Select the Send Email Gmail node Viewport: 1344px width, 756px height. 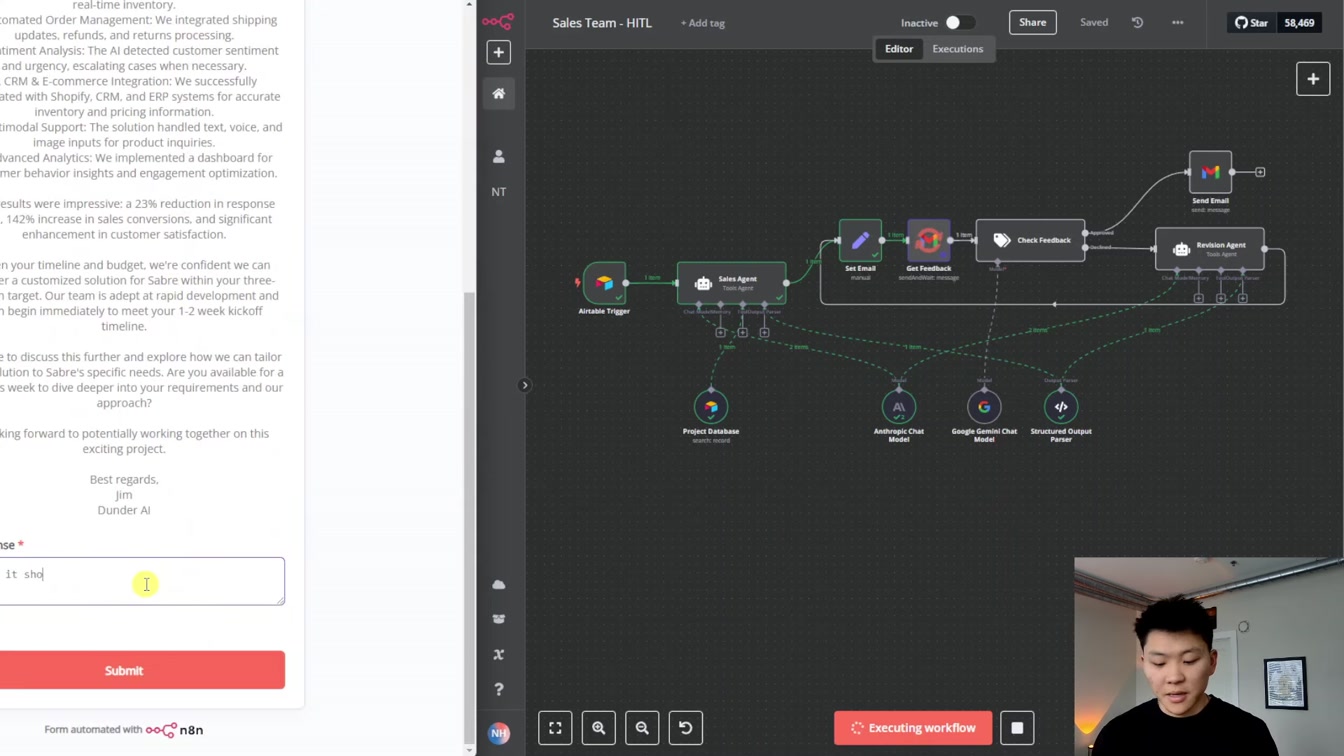[x=1210, y=172]
